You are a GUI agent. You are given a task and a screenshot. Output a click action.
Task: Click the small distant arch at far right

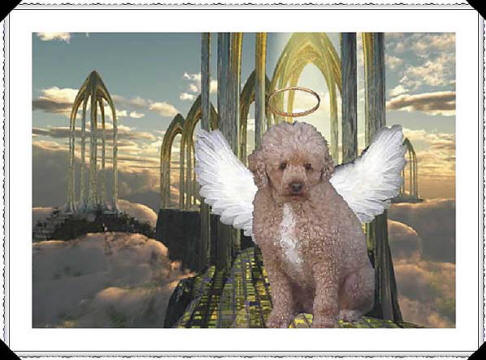click(x=411, y=170)
